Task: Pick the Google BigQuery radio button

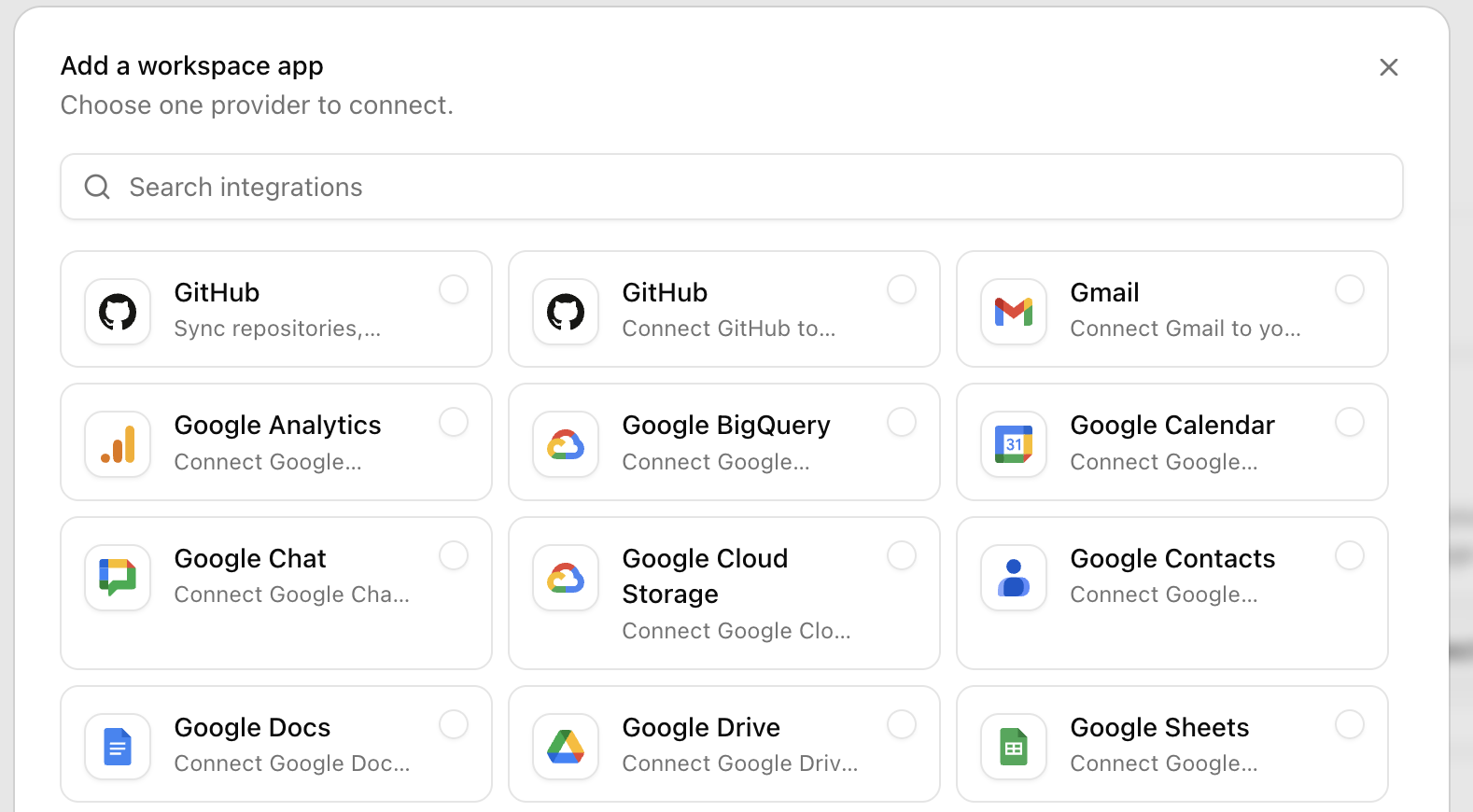Action: coord(902,422)
